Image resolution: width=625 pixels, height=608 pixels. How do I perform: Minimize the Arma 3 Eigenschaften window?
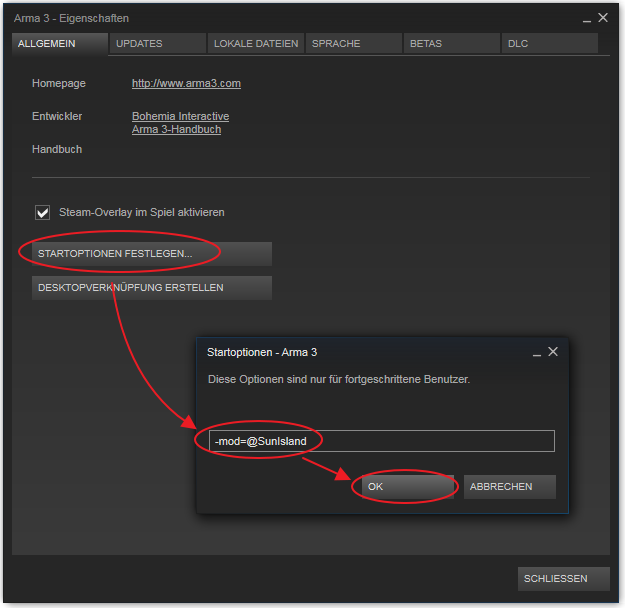pyautogui.click(x=586, y=19)
